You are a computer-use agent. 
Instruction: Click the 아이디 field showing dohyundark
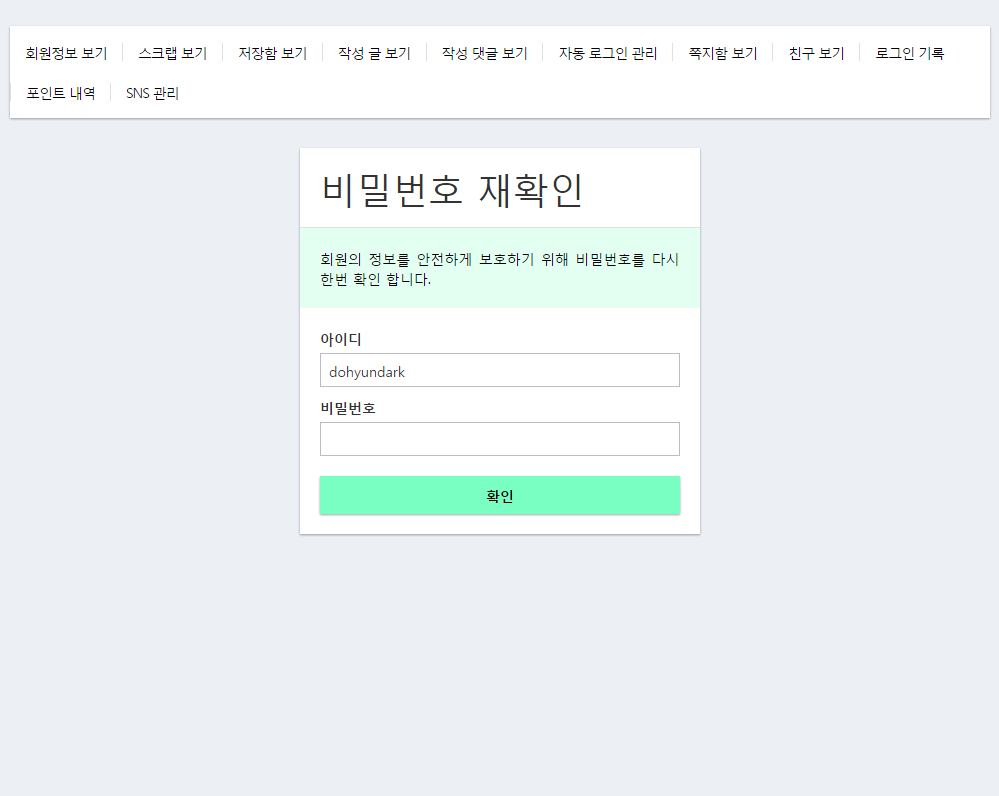[500, 370]
